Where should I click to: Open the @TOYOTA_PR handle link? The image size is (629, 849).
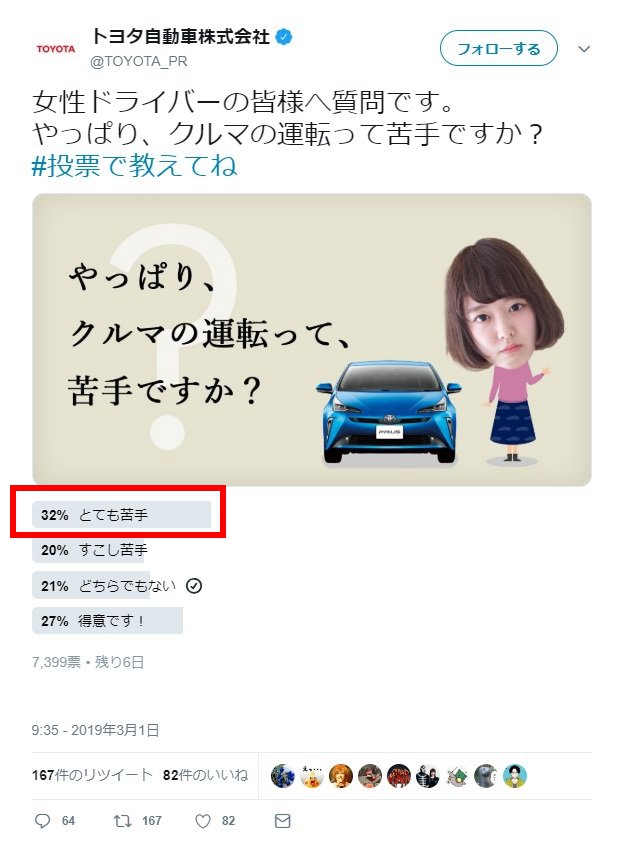139,62
